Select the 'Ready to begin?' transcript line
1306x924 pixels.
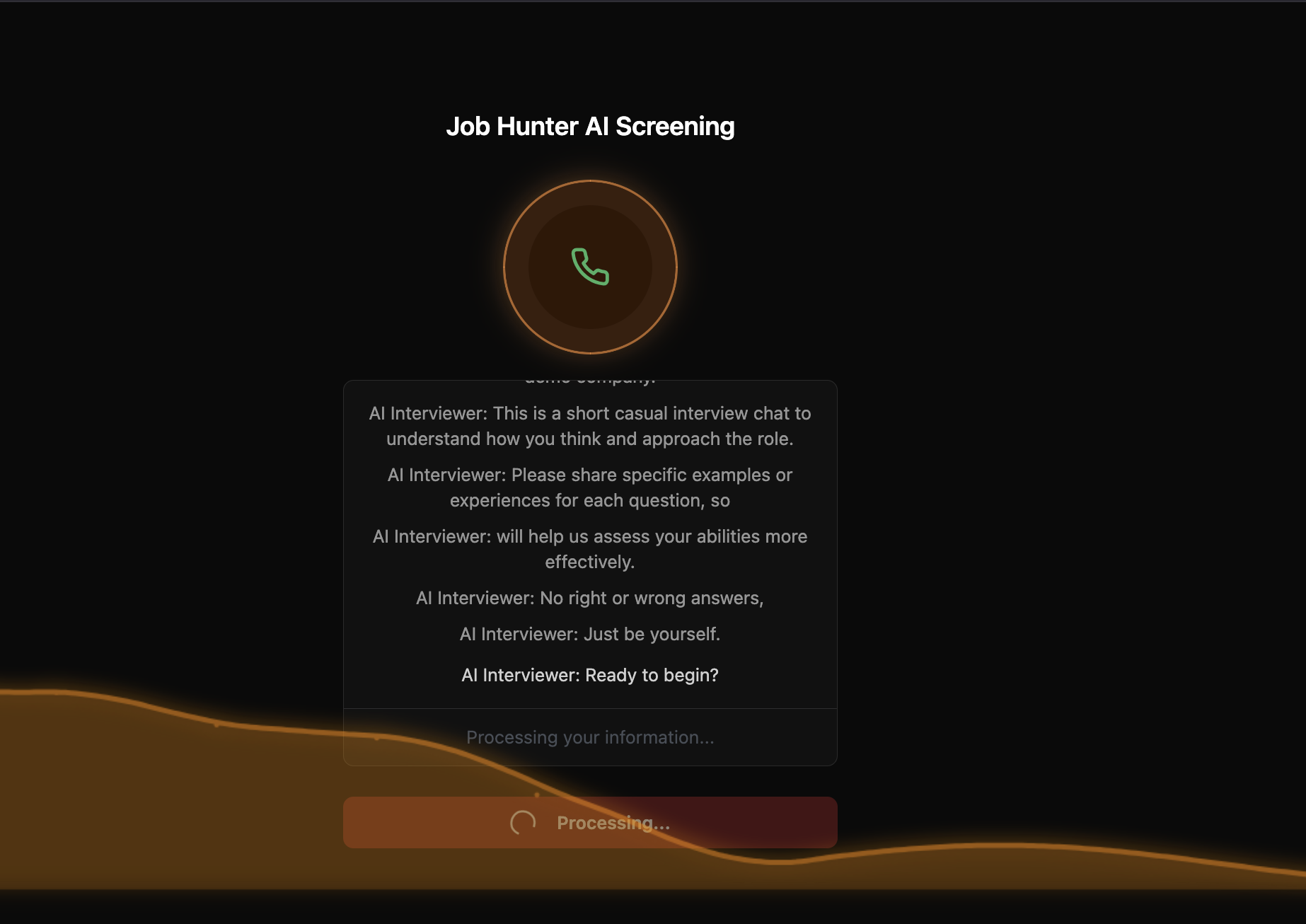click(x=590, y=675)
